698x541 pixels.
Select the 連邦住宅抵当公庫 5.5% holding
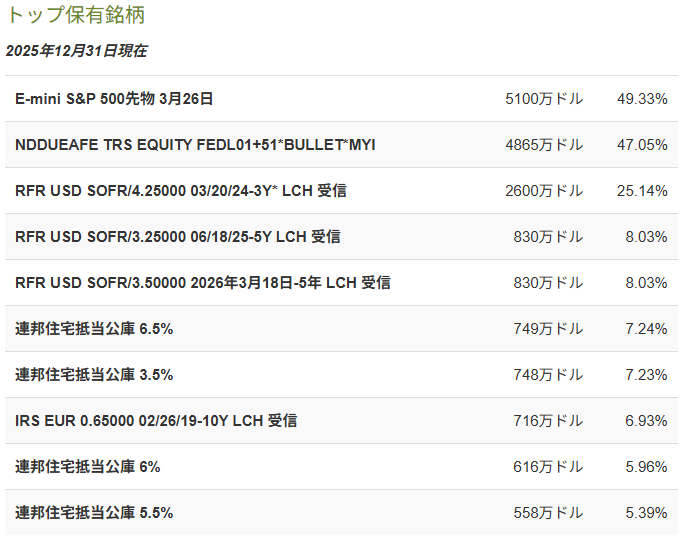(94, 513)
